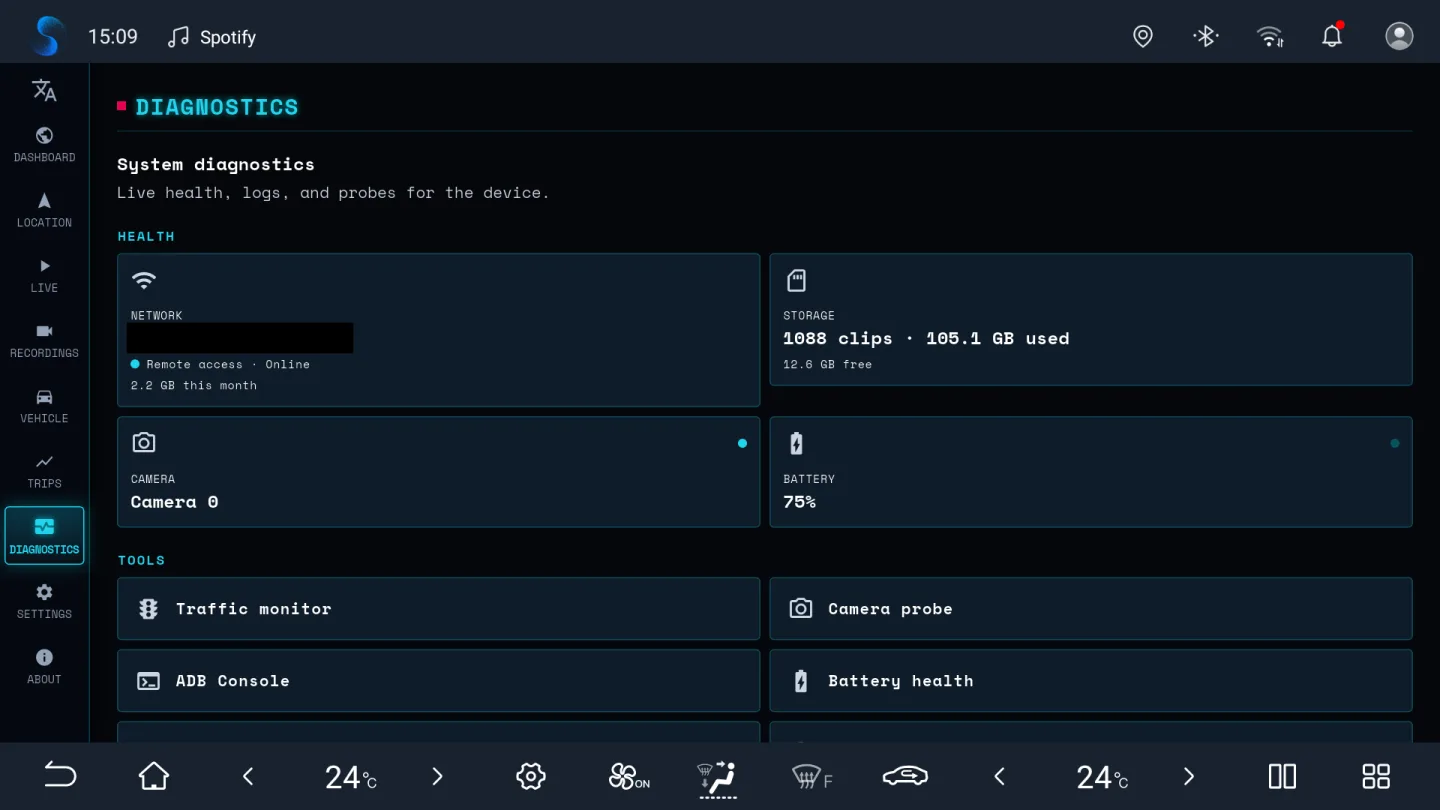Image resolution: width=1440 pixels, height=810 pixels.
Task: Click the Wi-Fi icon in Network card
Action: point(144,281)
